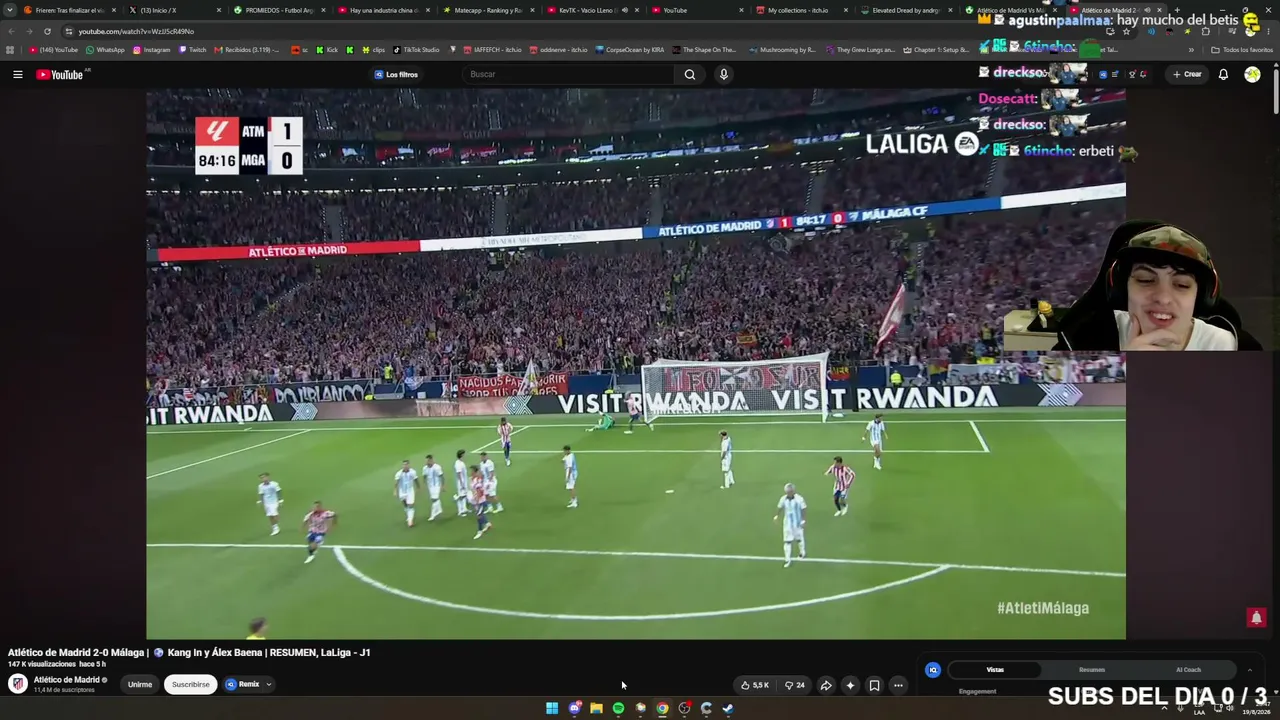Open Chrome extensions puzzle icon
Screen dimensions: 1280x720
point(1205,31)
